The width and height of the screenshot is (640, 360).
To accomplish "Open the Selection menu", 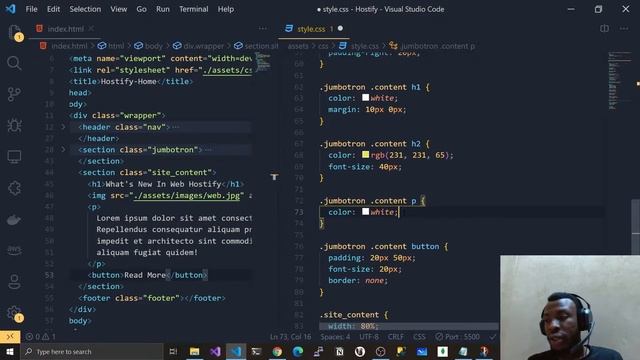I will point(85,9).
